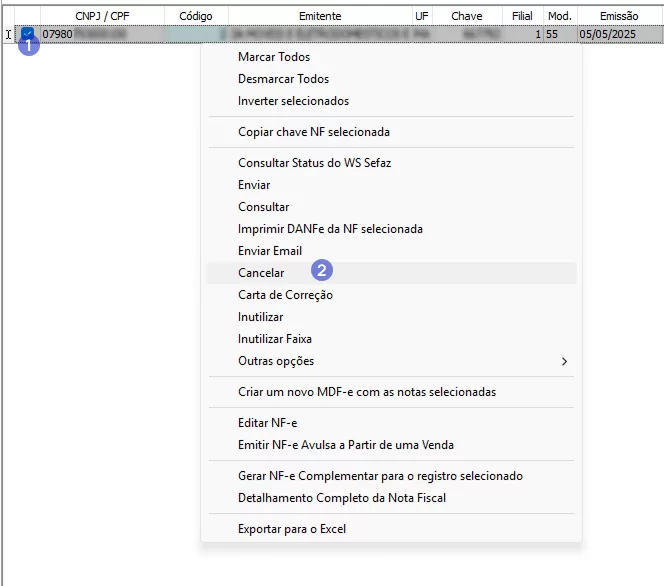Viewport: 664px width, 586px height.
Task: Select Cancelar in the context menu
Action: click(261, 273)
